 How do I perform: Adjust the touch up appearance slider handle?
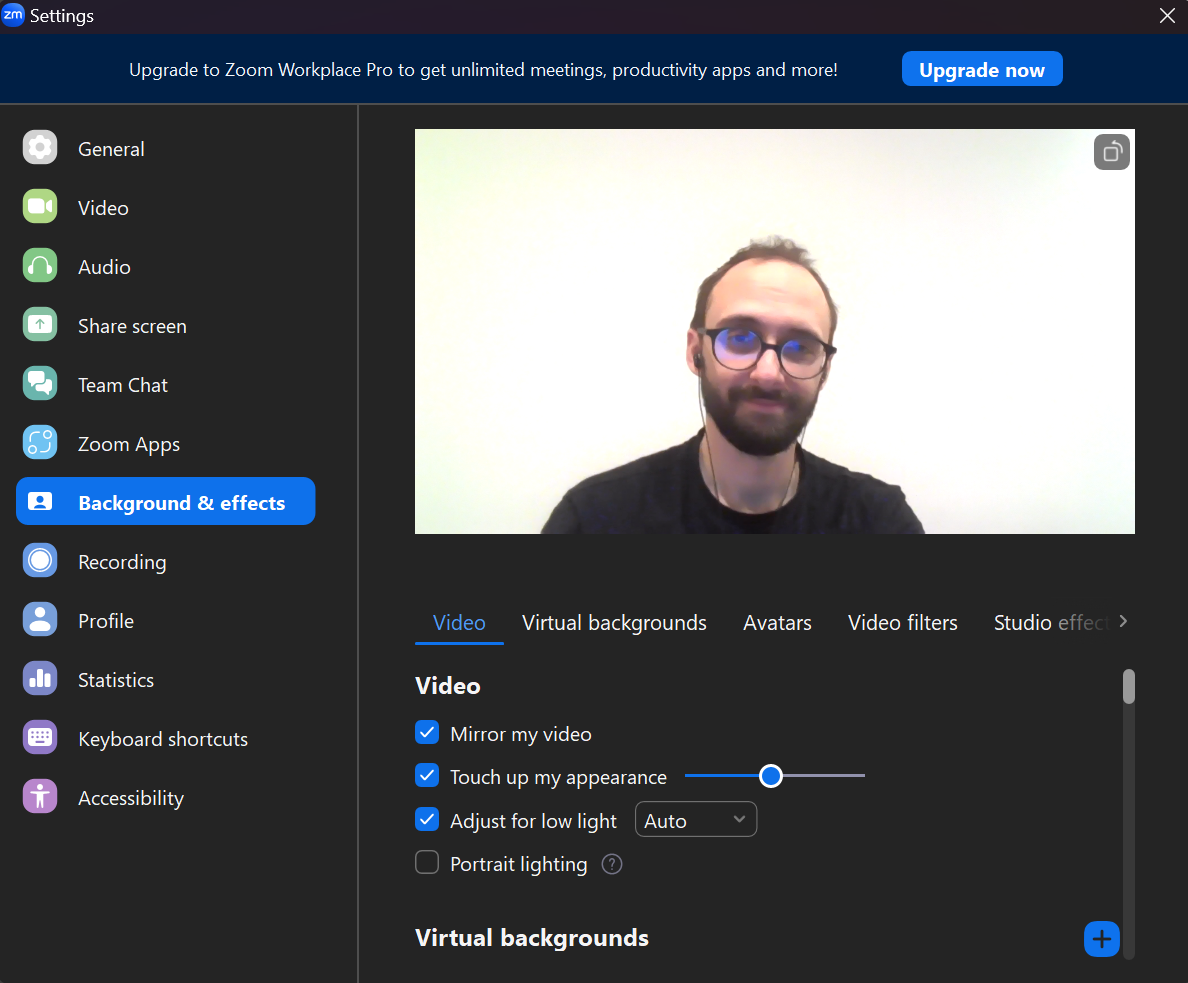point(771,776)
